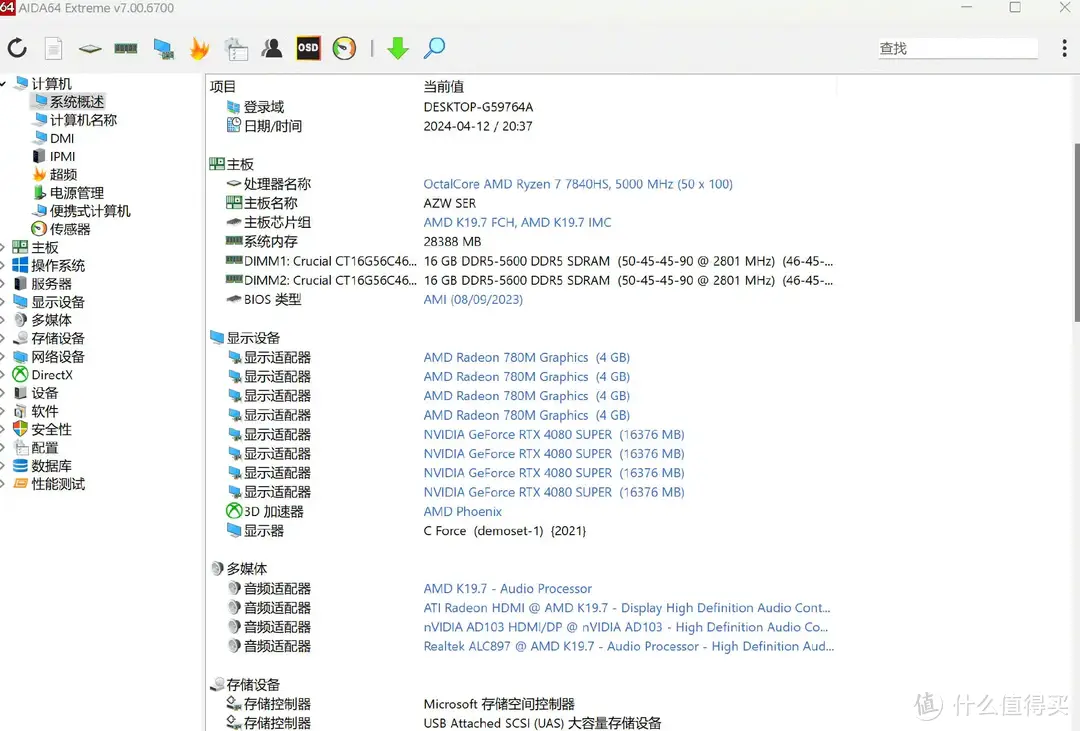The width and height of the screenshot is (1080, 731).
Task: Open the AMD K19.7 - Audio Processor link
Action: click(x=508, y=588)
